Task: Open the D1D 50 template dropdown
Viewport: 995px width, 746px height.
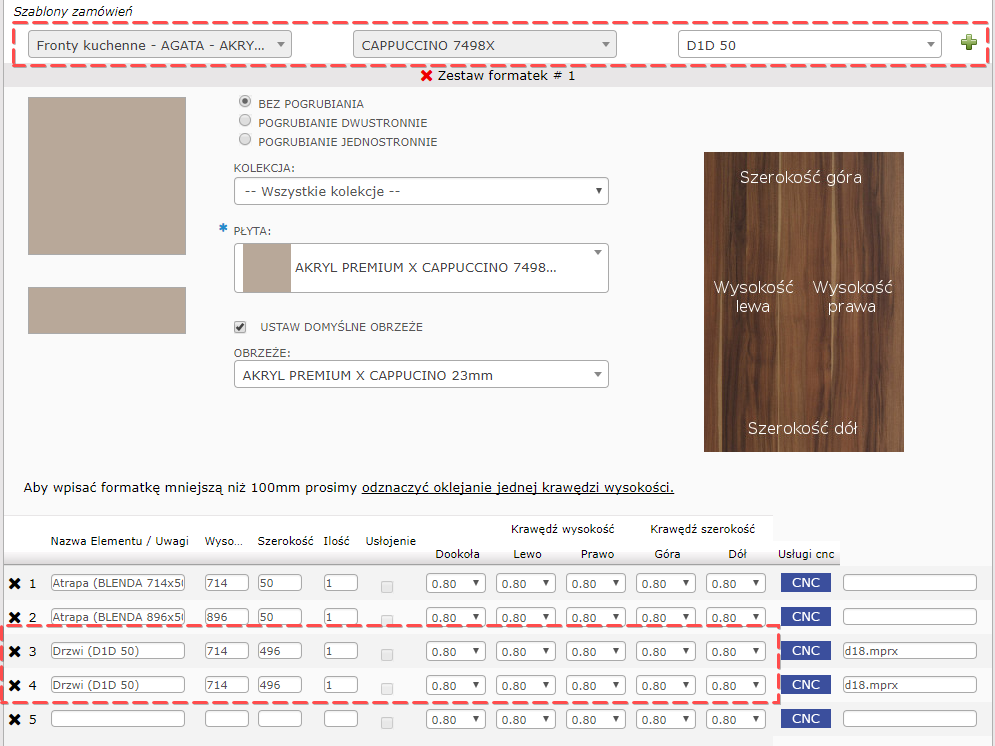Action: (x=809, y=45)
